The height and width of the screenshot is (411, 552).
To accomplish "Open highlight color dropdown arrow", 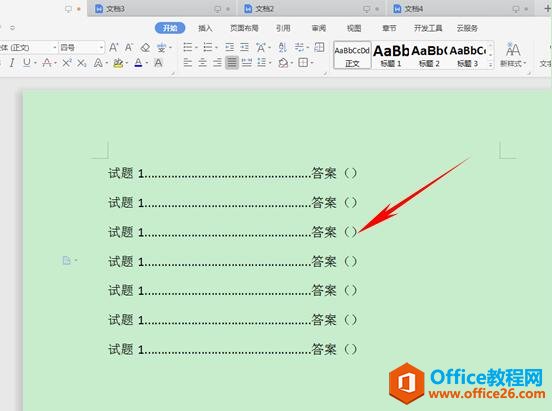I will point(126,63).
